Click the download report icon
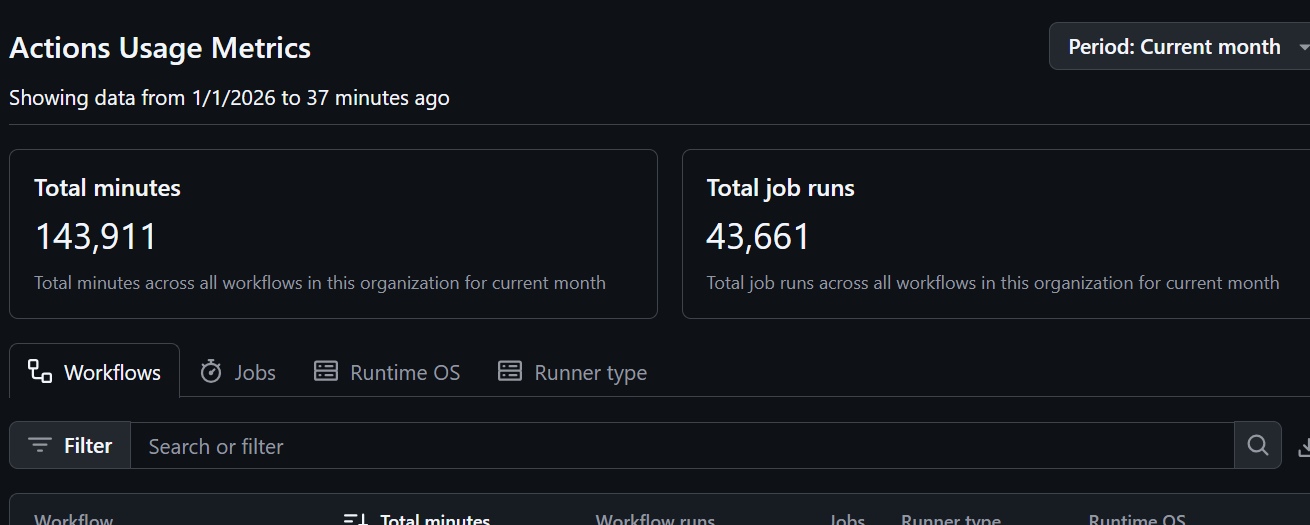The height and width of the screenshot is (525, 1310). [x=1303, y=447]
